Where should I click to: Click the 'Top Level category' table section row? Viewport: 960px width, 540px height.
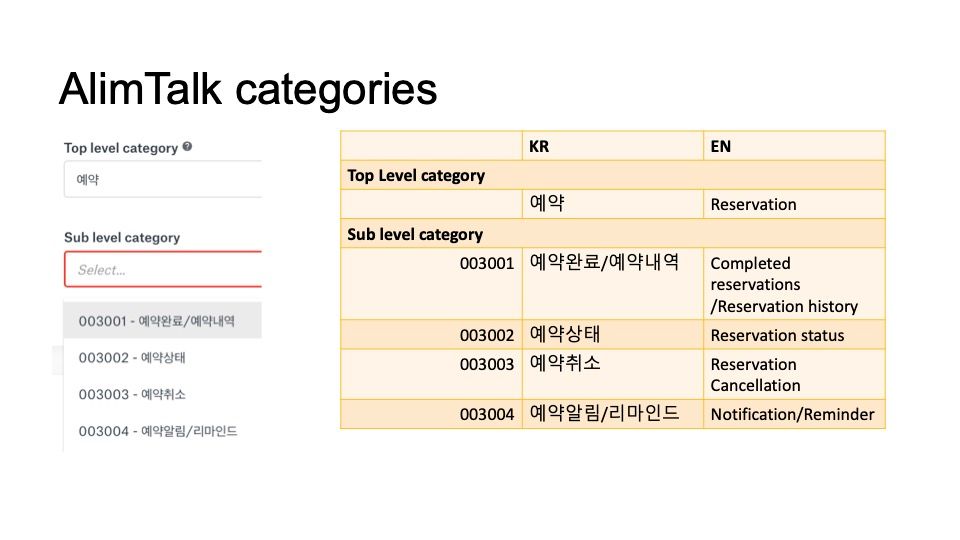[x=613, y=175]
